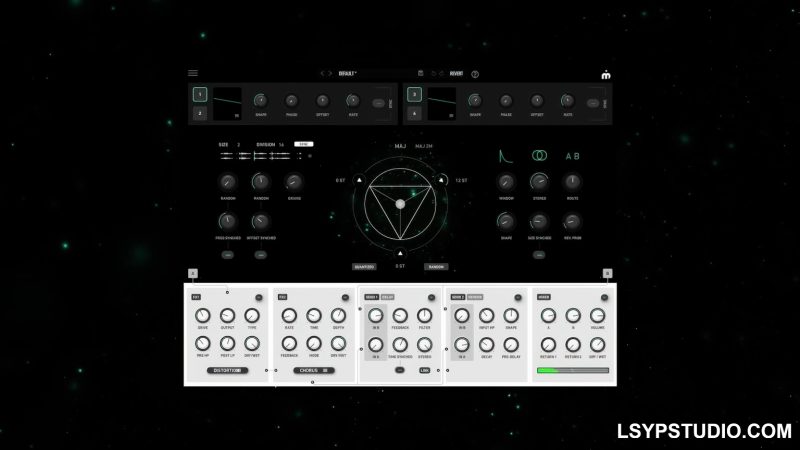
Task: Open the hamburger menu
Action: point(193,73)
